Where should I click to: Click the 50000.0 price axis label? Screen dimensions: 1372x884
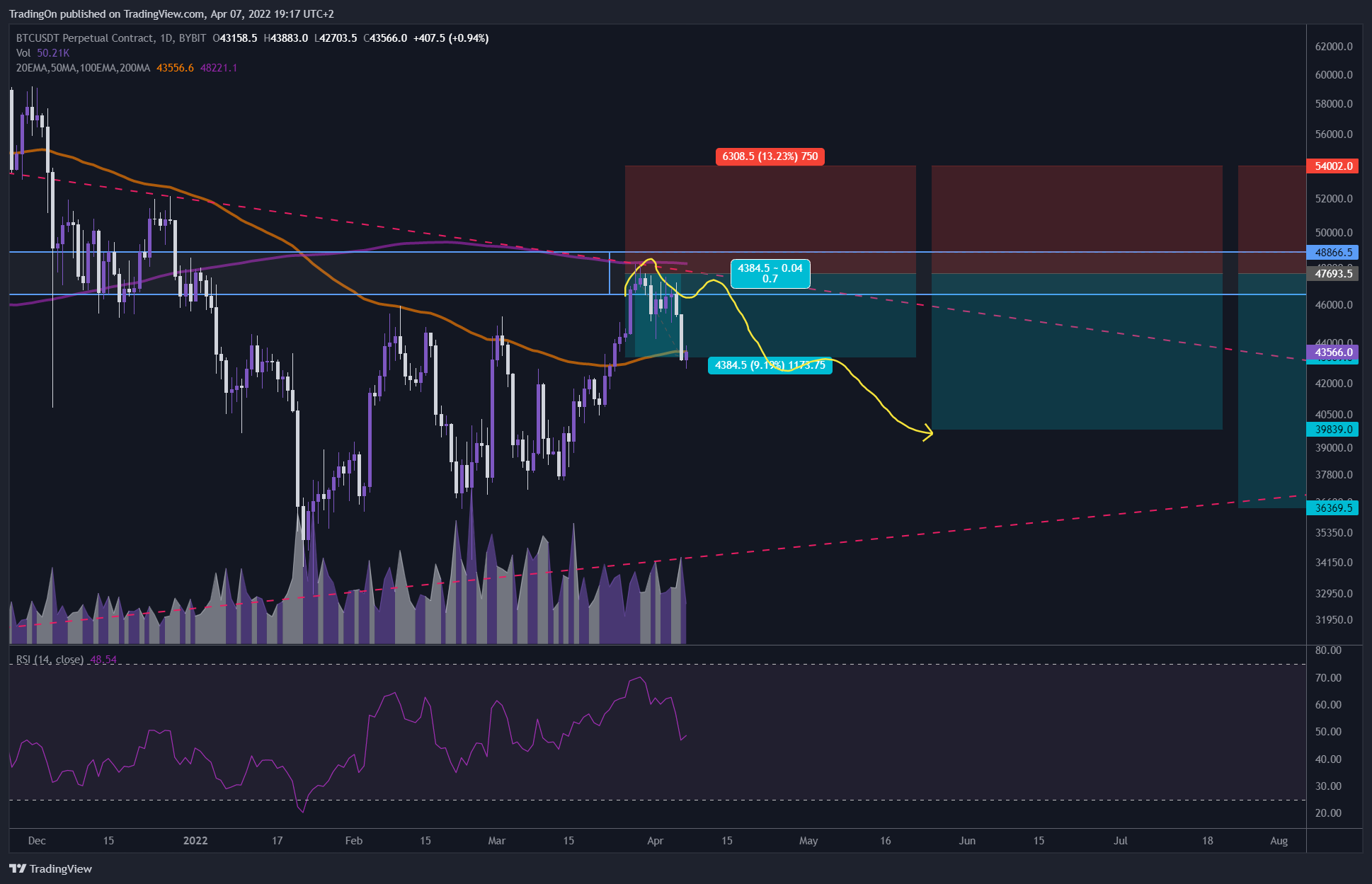pyautogui.click(x=1333, y=233)
